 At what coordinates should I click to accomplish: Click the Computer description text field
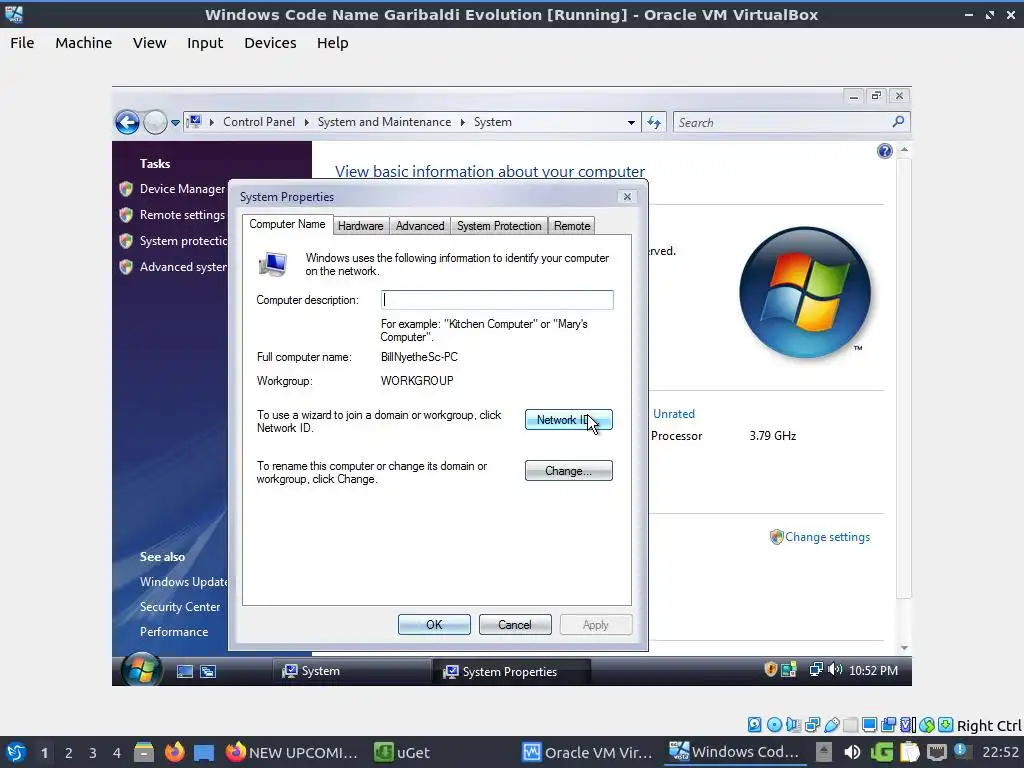point(497,300)
